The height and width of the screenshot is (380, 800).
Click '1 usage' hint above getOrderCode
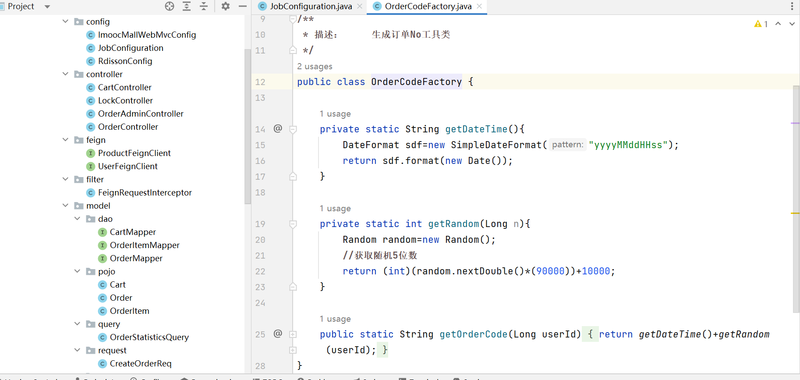coord(335,319)
